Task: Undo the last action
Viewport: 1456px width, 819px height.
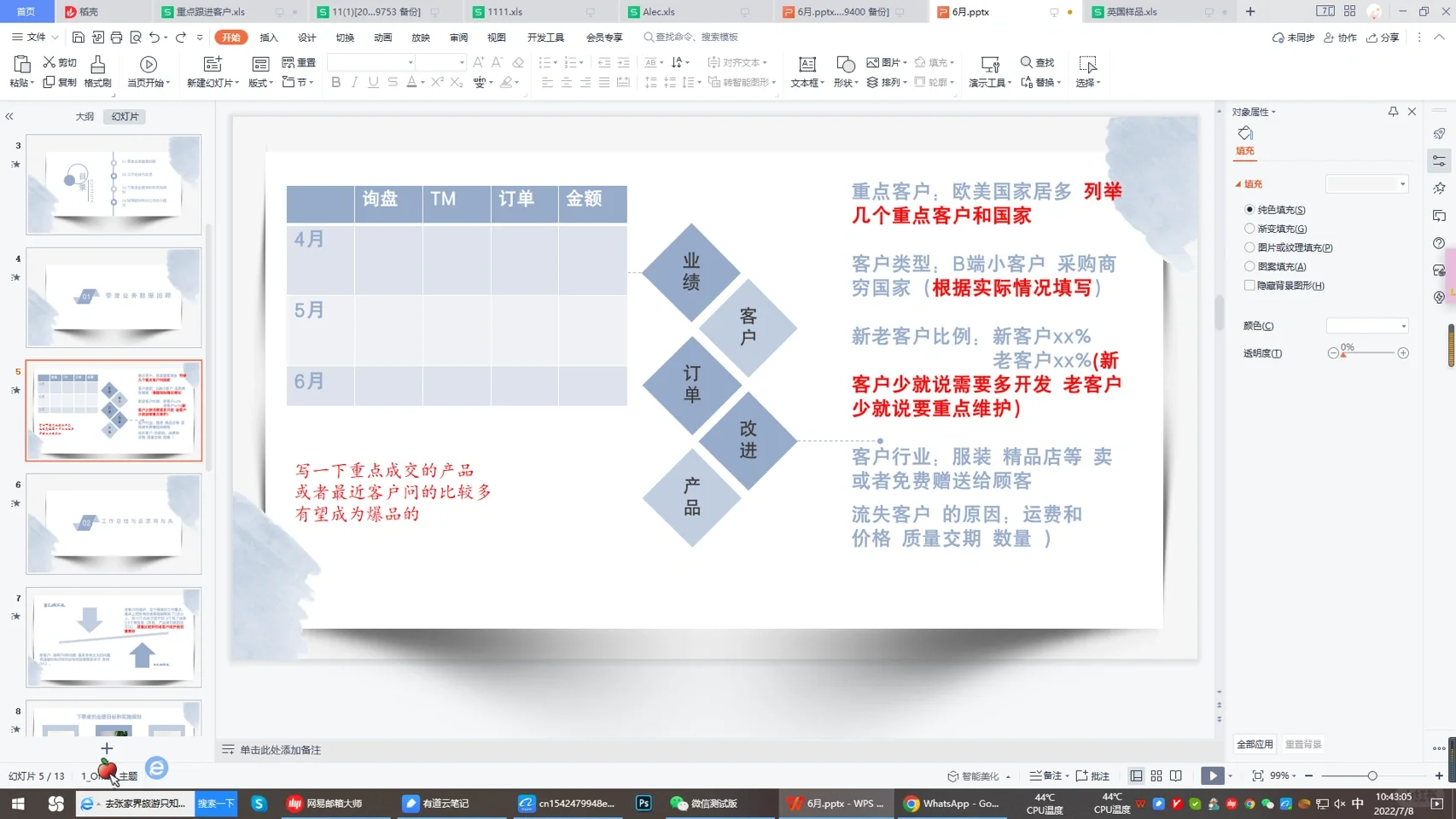Action: click(154, 38)
